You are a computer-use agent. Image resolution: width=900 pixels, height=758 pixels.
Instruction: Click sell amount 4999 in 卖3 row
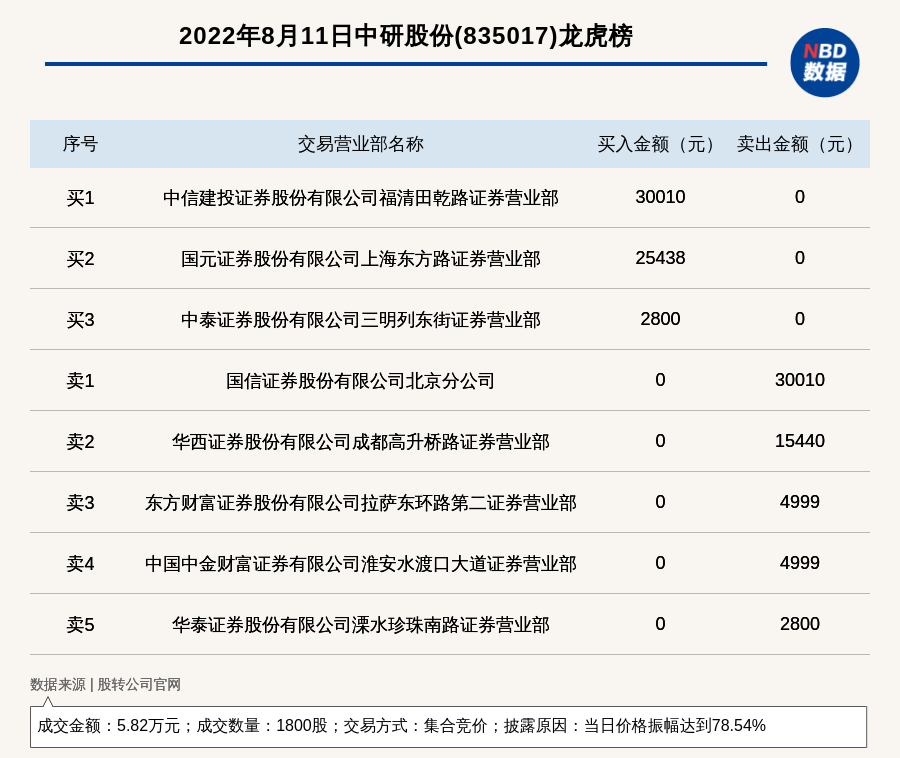pos(800,502)
